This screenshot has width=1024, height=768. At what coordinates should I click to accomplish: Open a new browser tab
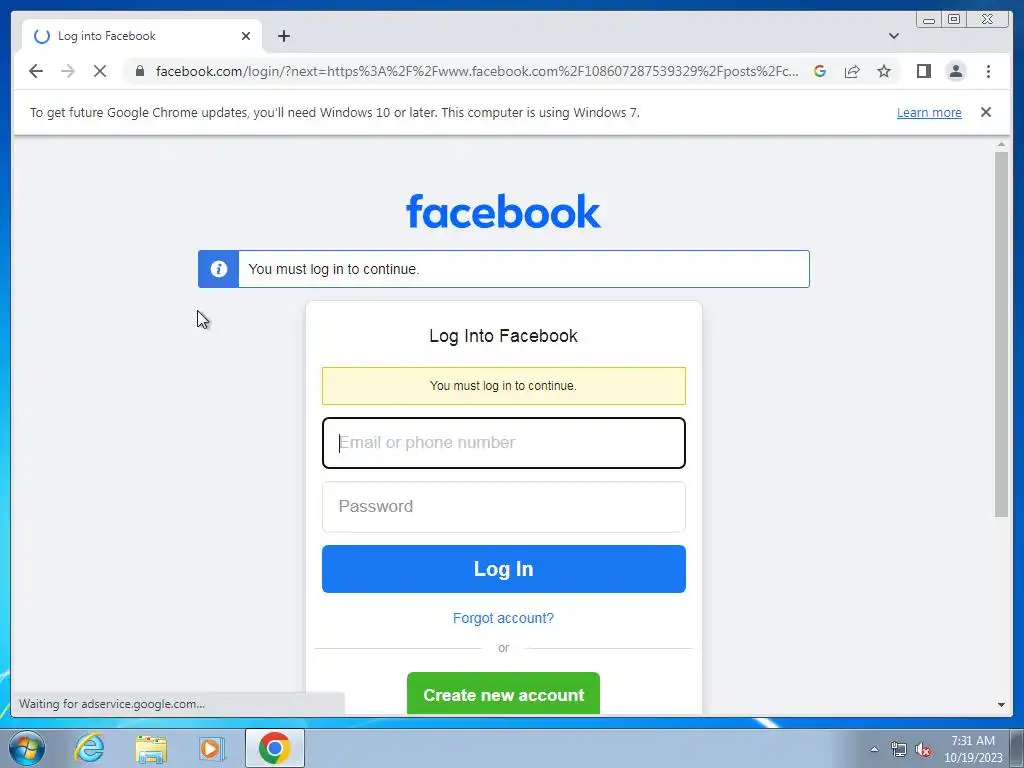click(283, 36)
